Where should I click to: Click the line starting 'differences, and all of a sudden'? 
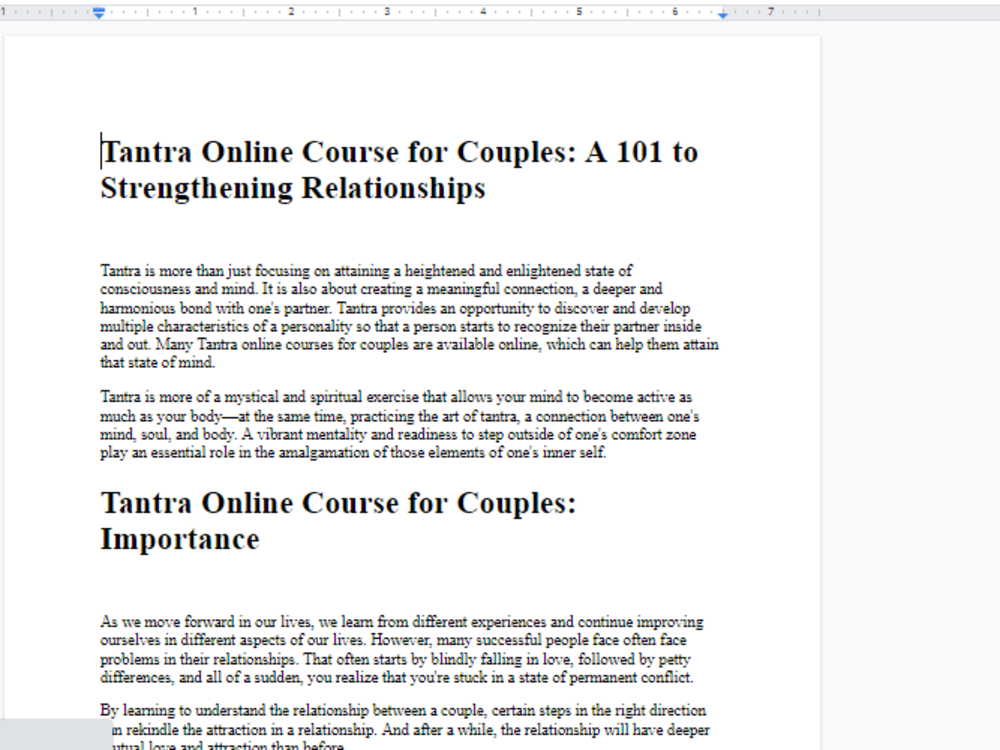[x=397, y=678]
